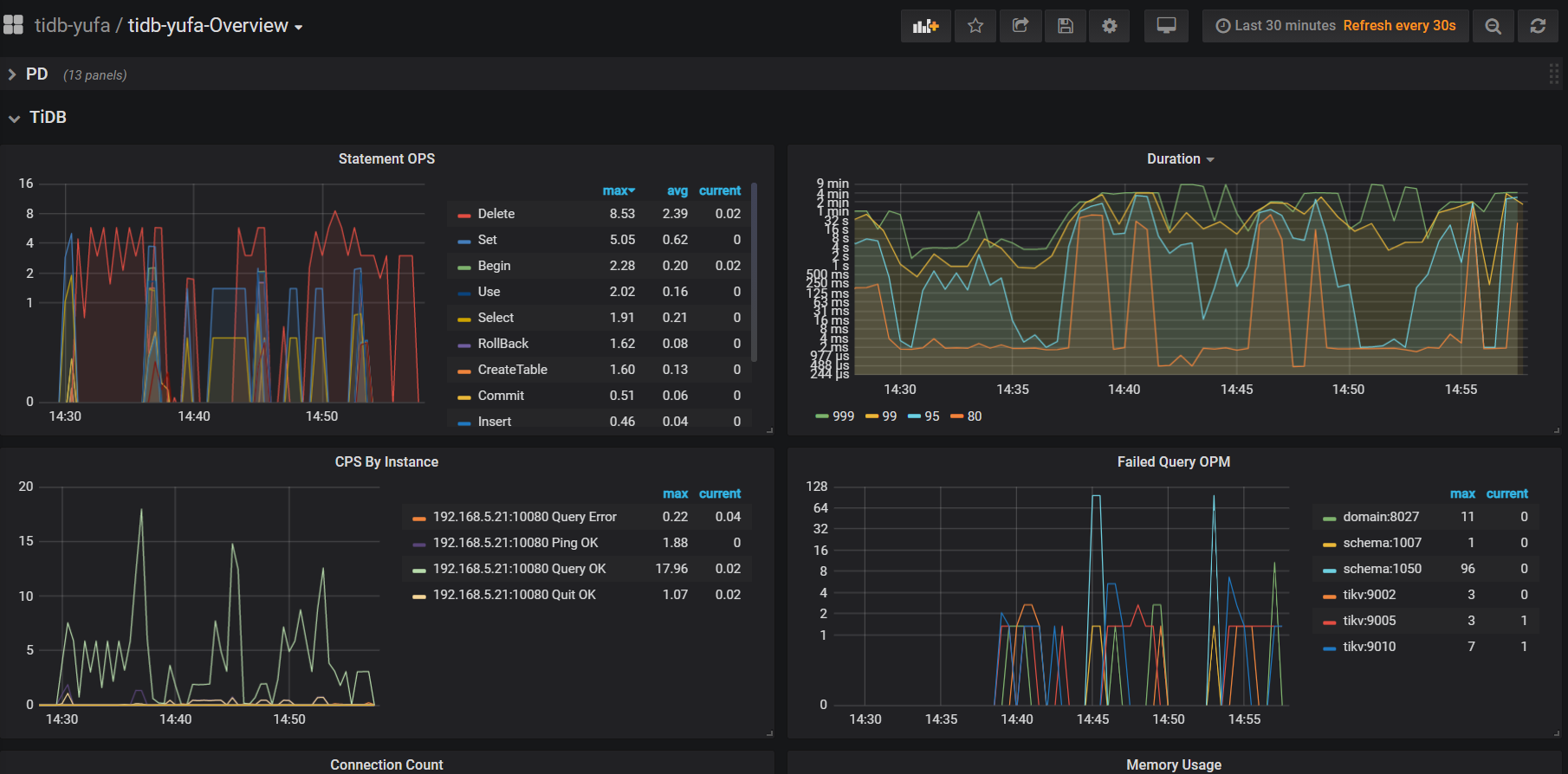This screenshot has height=774, width=1568.
Task: Refresh dashboard with circular arrows icon
Action: click(1538, 26)
